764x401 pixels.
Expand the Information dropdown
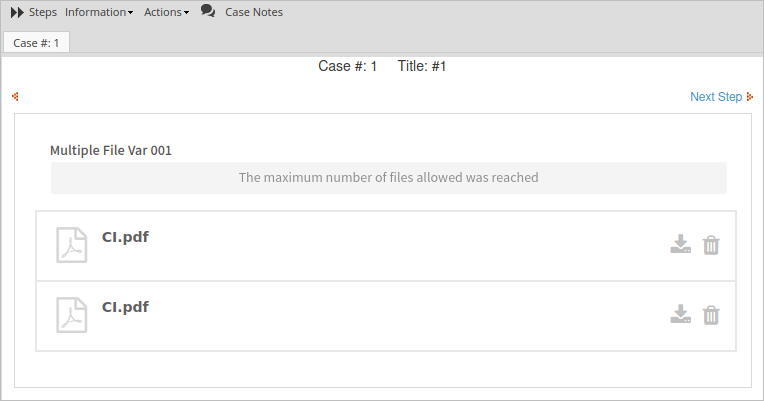pos(99,12)
